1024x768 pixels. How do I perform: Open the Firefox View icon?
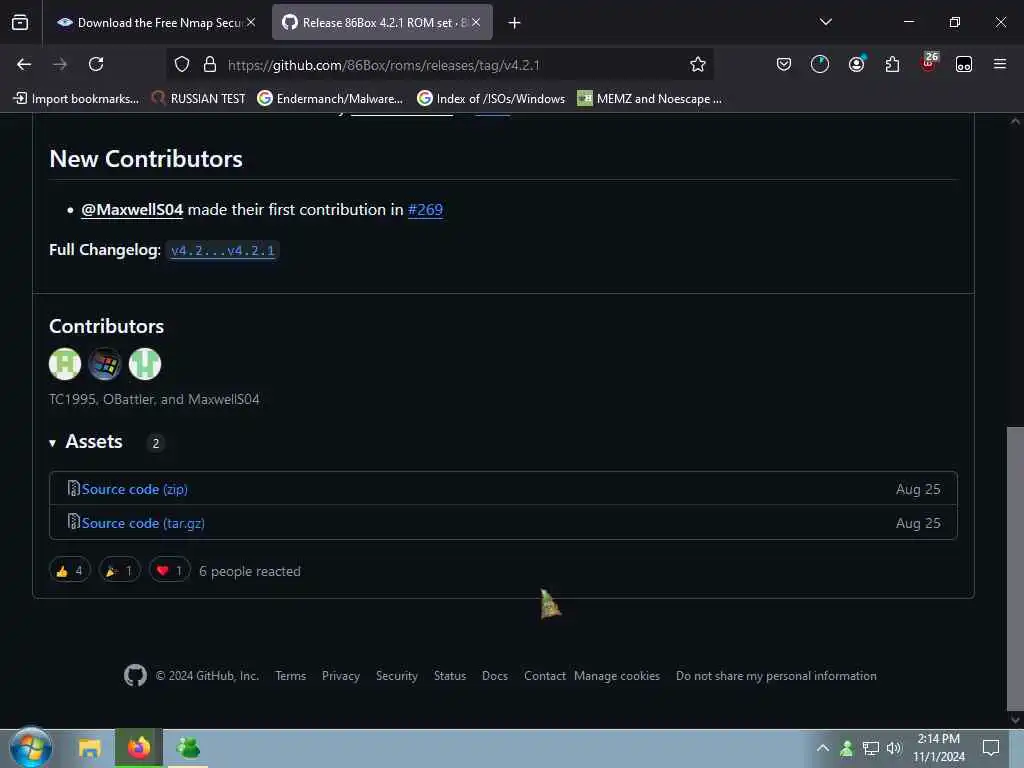(x=20, y=22)
